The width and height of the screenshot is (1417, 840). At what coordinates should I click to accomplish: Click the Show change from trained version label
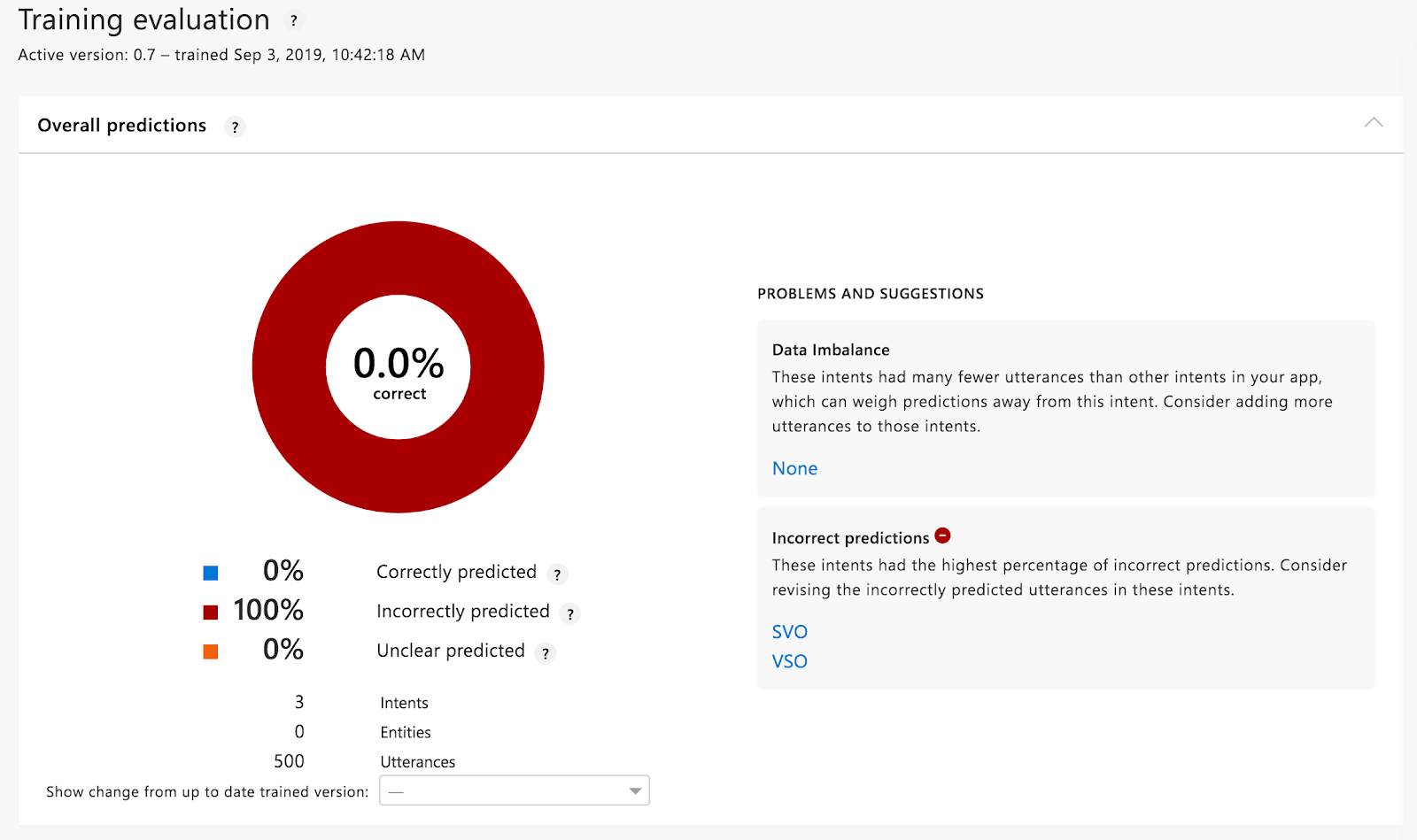click(207, 792)
